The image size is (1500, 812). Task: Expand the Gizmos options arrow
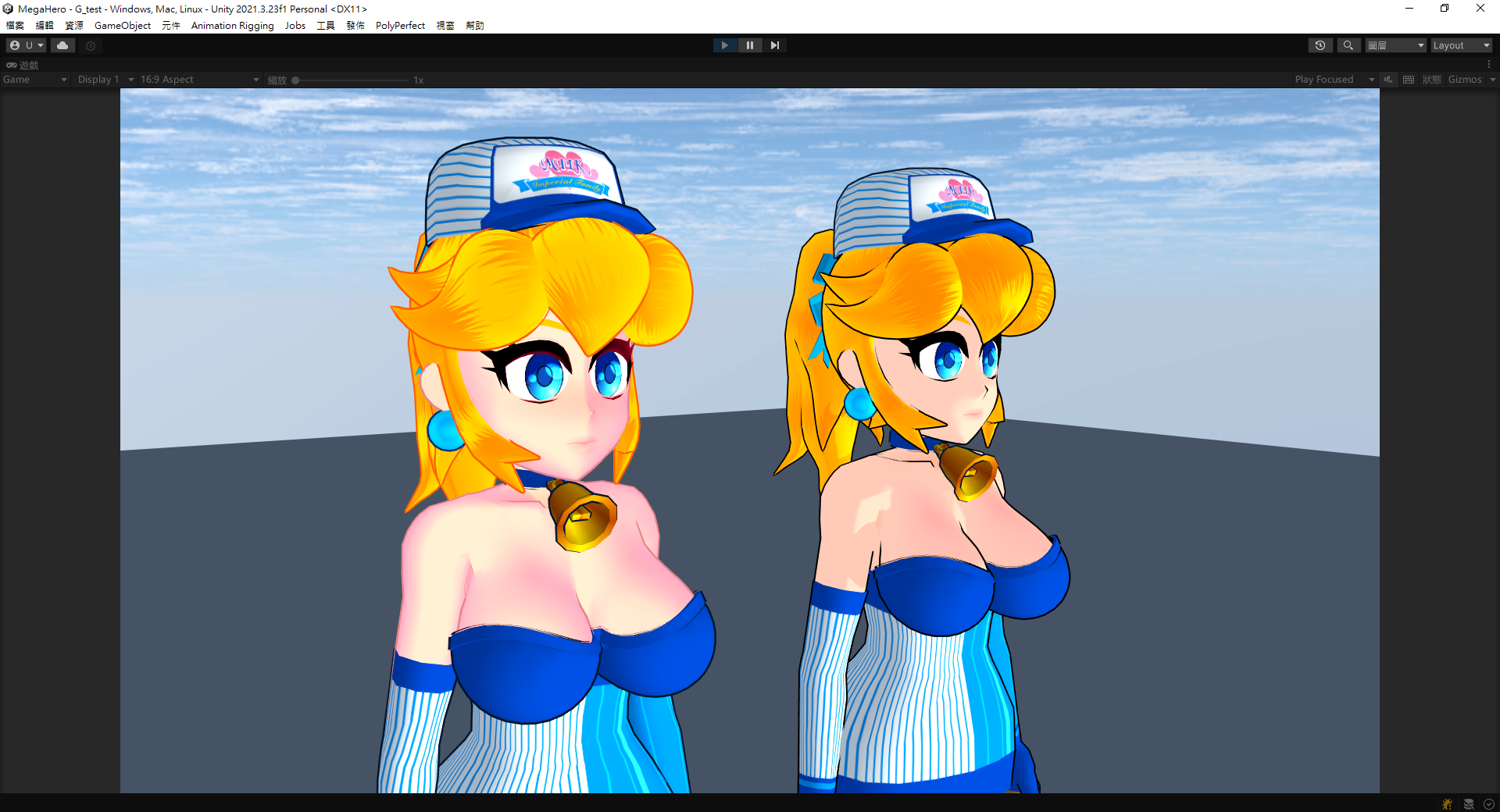click(x=1492, y=80)
